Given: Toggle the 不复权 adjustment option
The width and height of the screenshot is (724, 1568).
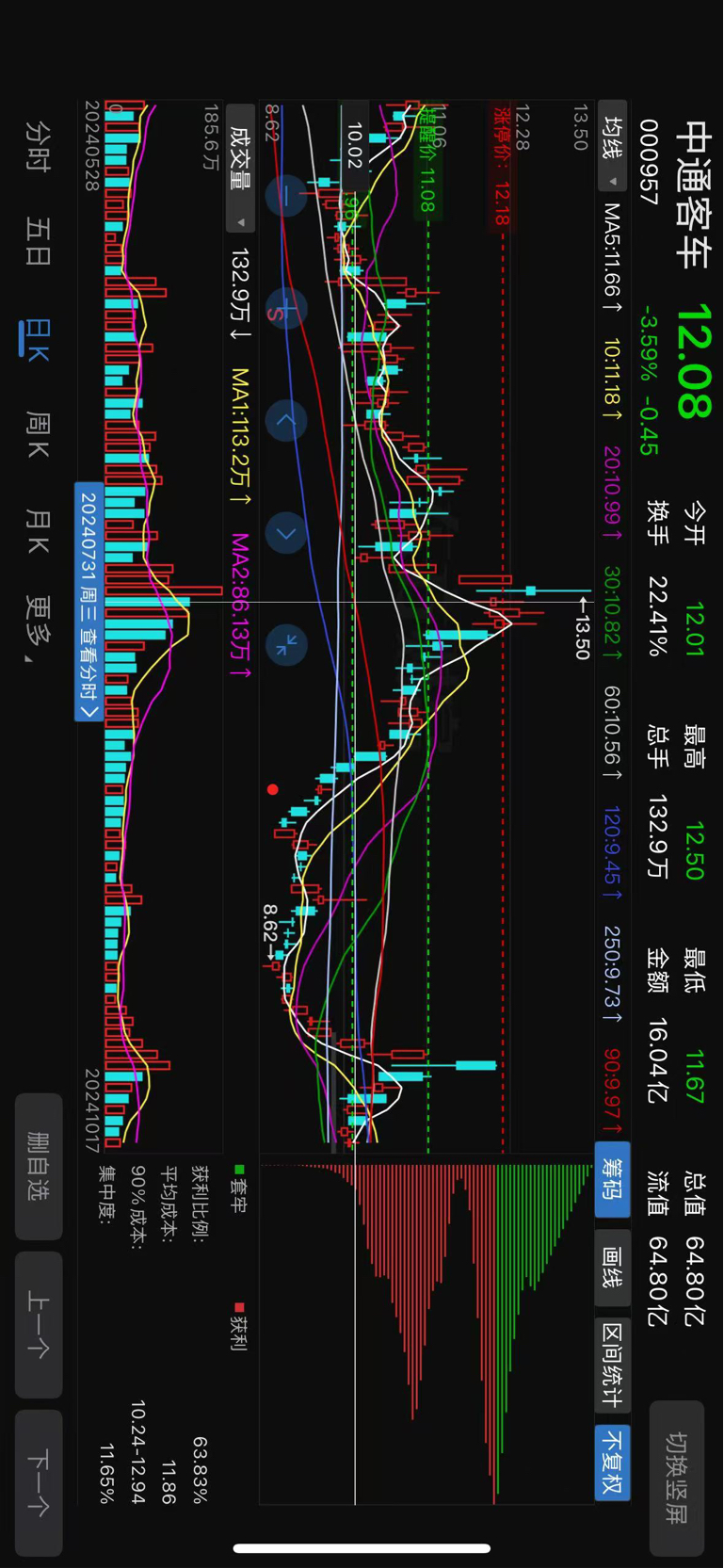Looking at the screenshot, I should 613,1462.
